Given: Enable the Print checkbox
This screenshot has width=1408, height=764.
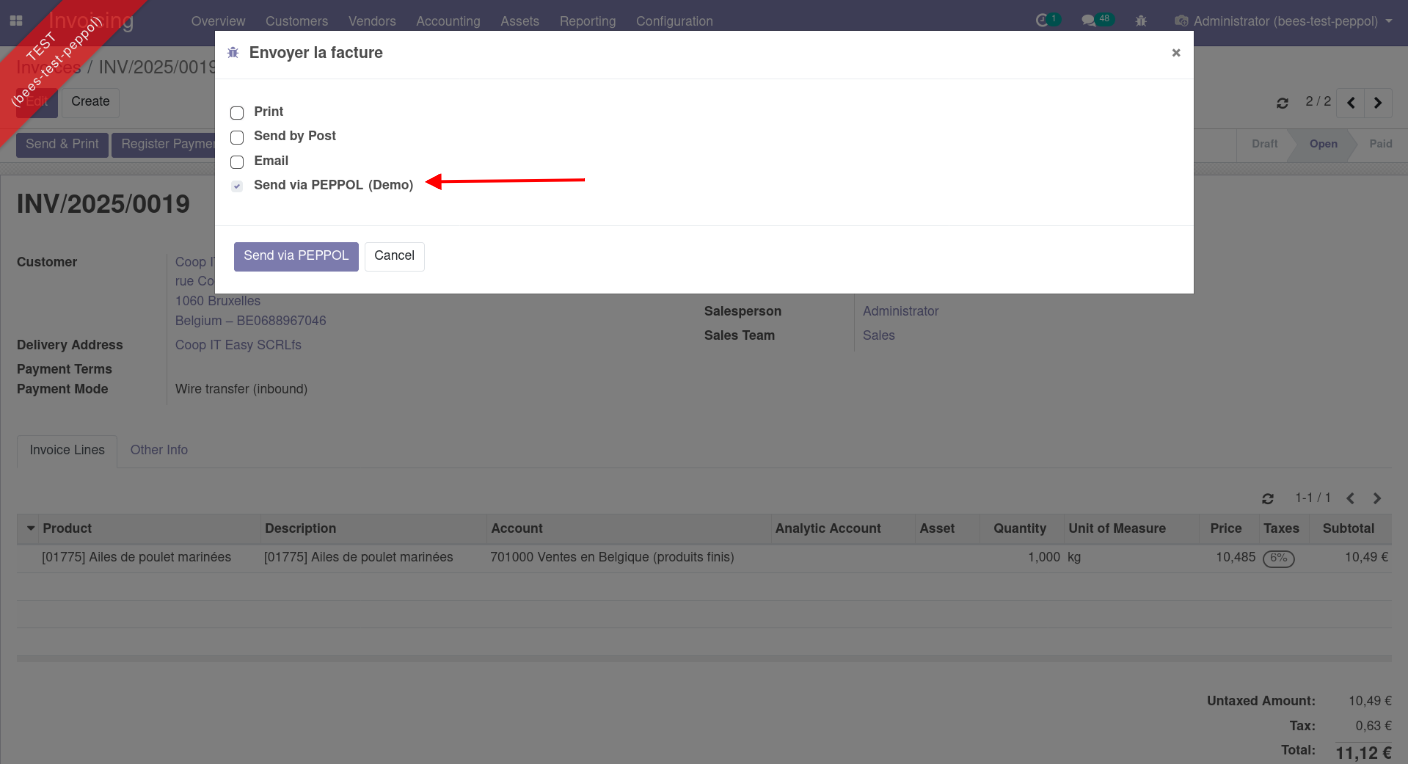Looking at the screenshot, I should coord(237,113).
